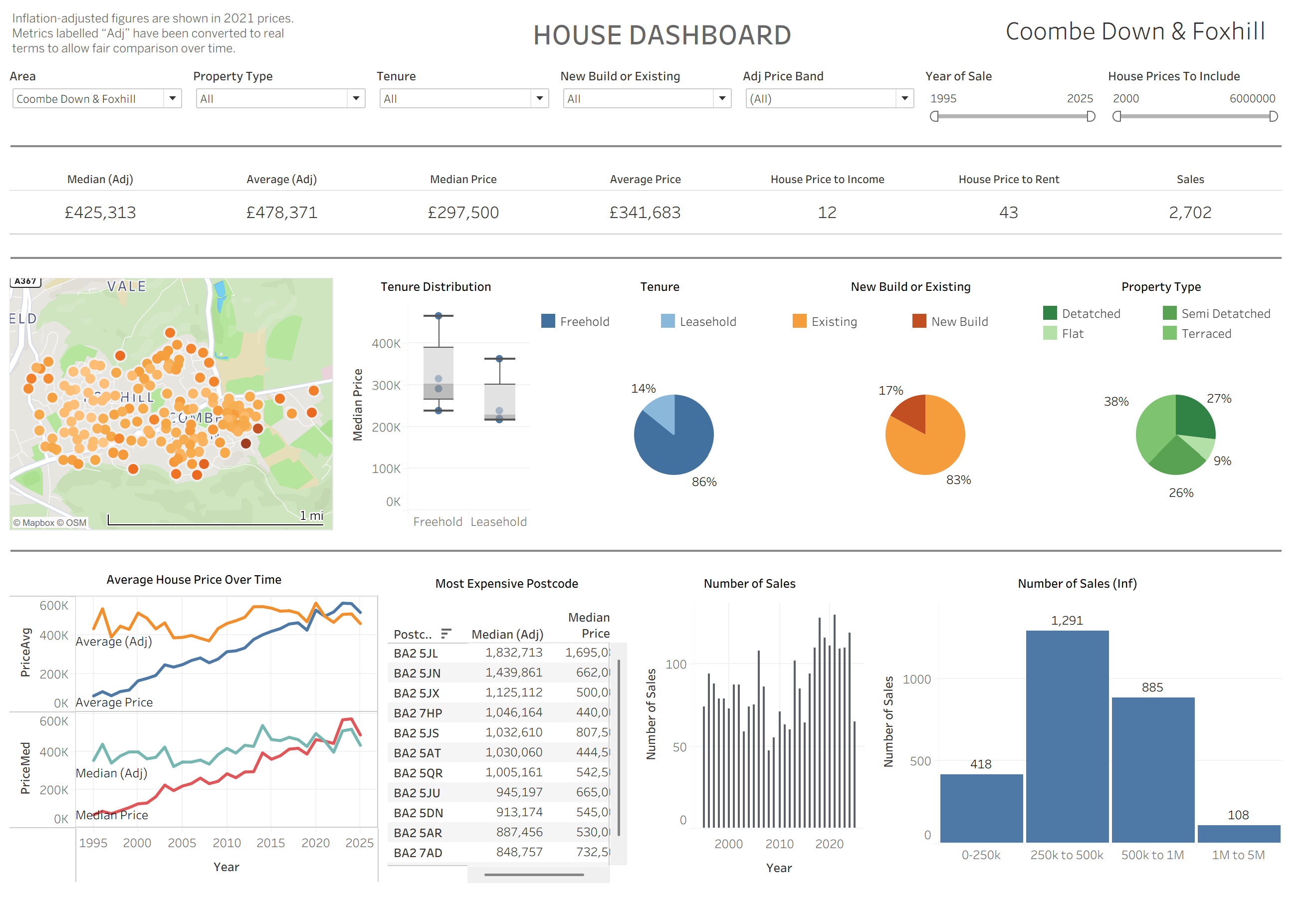This screenshot has width=1316, height=906.
Task: Open the Area filter dropdown
Action: (174, 98)
